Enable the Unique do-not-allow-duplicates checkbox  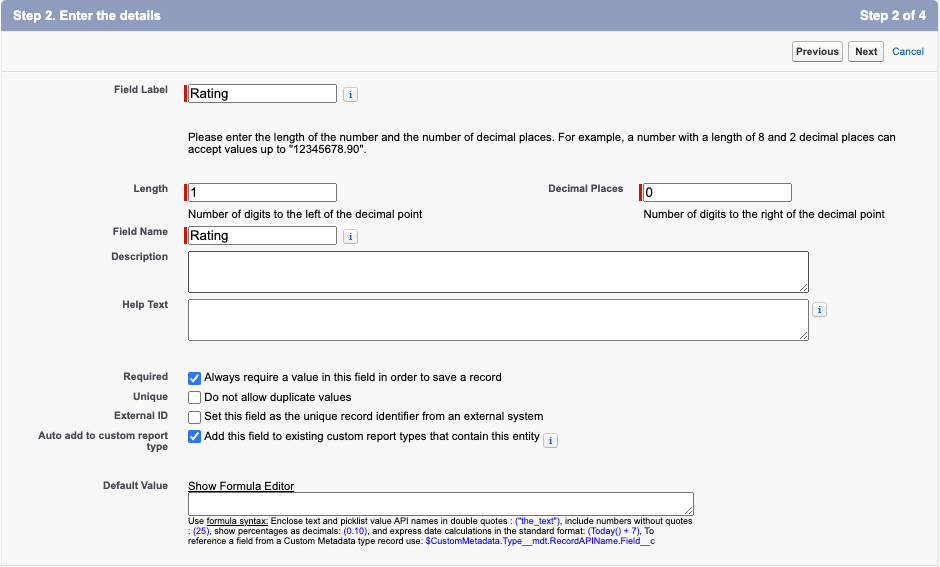[x=194, y=397]
